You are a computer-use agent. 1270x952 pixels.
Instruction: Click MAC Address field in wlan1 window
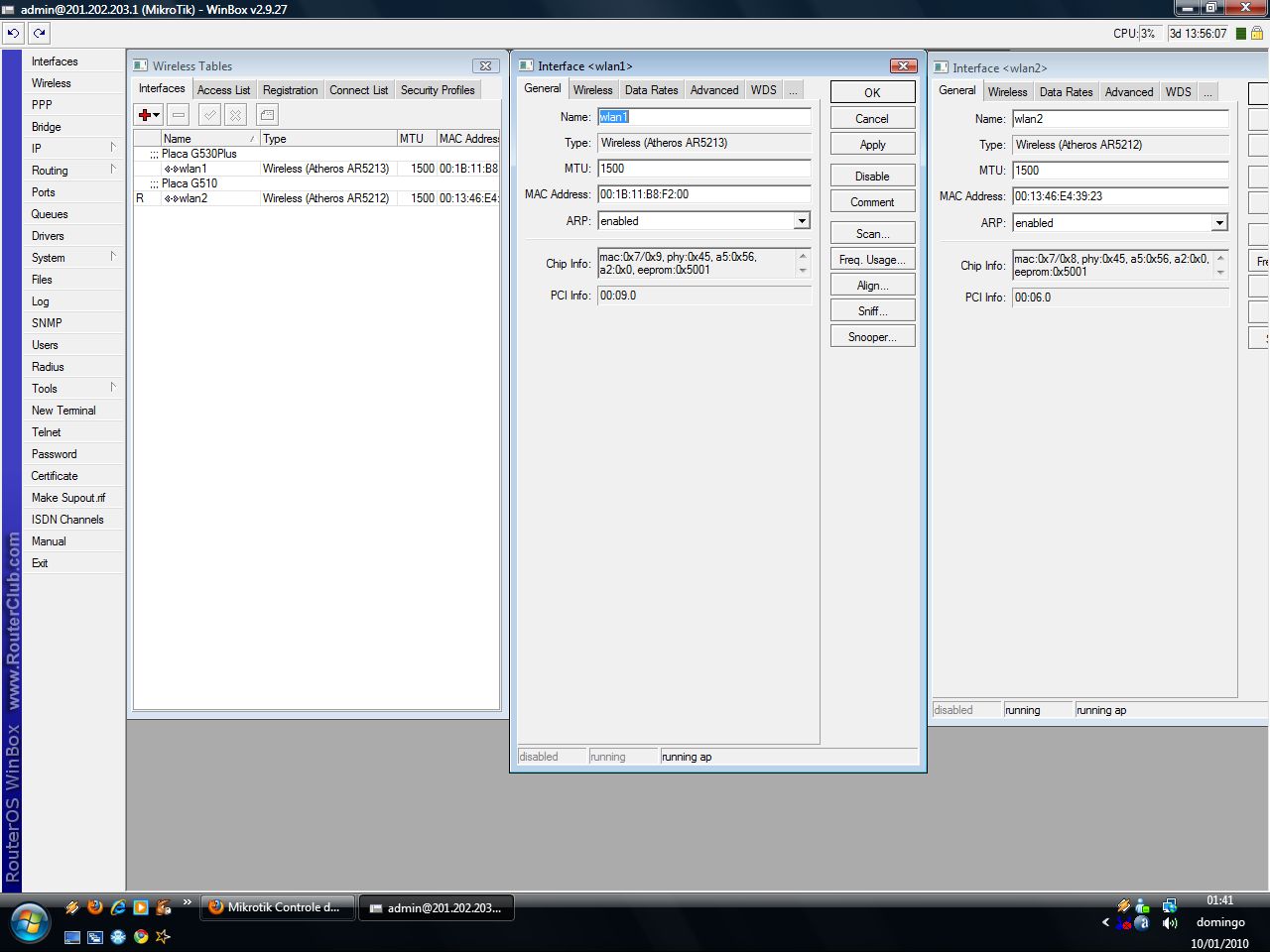(x=703, y=194)
